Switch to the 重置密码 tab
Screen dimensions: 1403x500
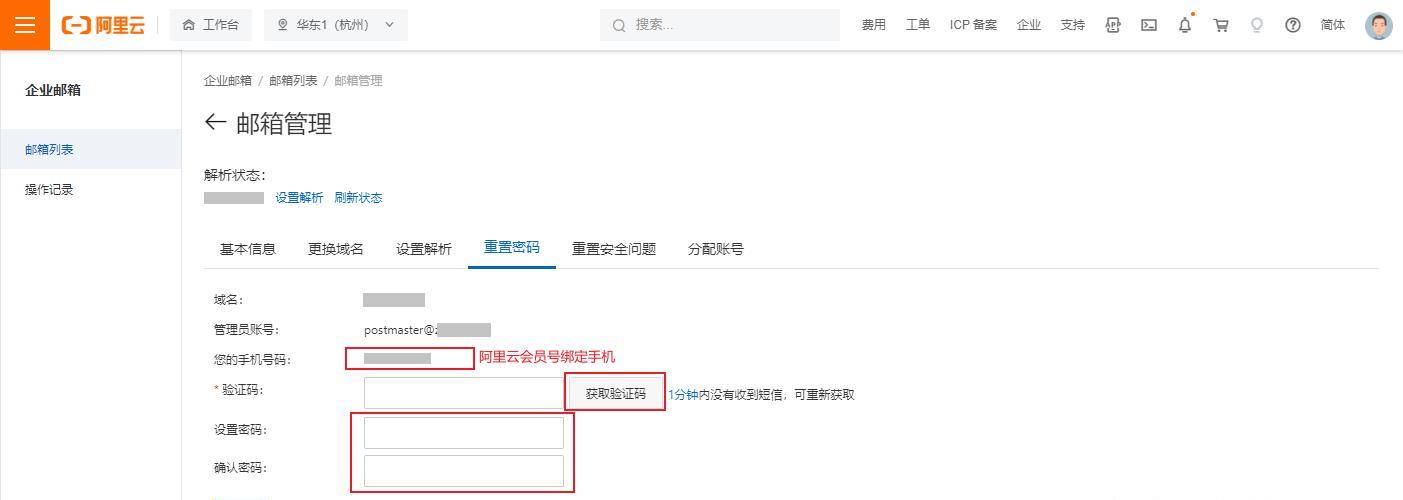[512, 248]
